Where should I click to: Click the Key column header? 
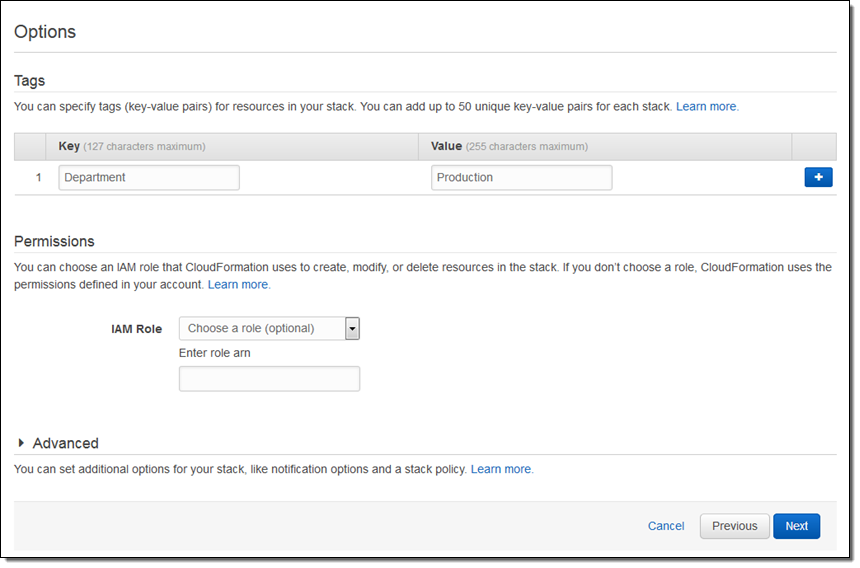70,146
